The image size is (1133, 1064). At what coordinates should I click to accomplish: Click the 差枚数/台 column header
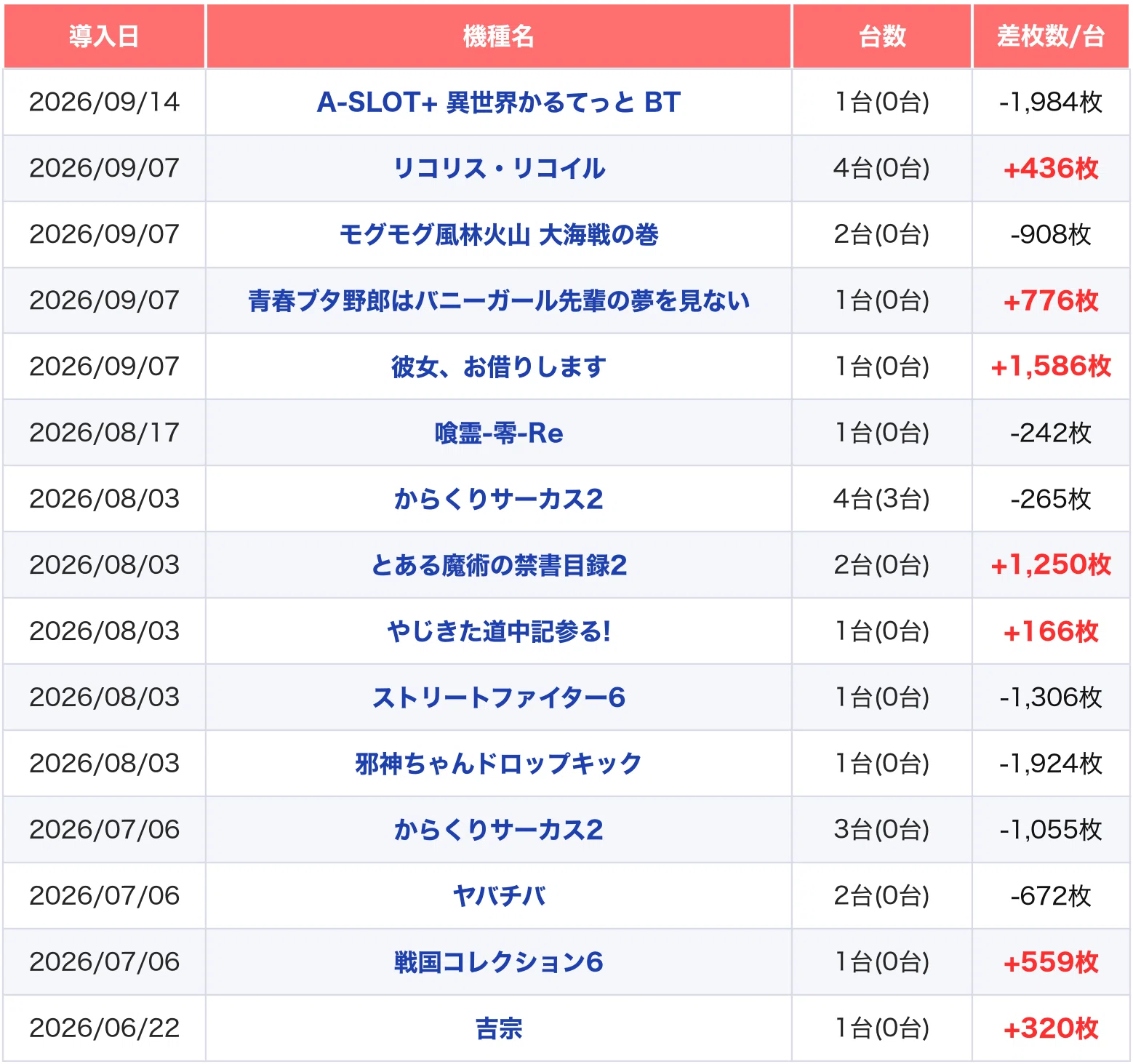(1051, 36)
